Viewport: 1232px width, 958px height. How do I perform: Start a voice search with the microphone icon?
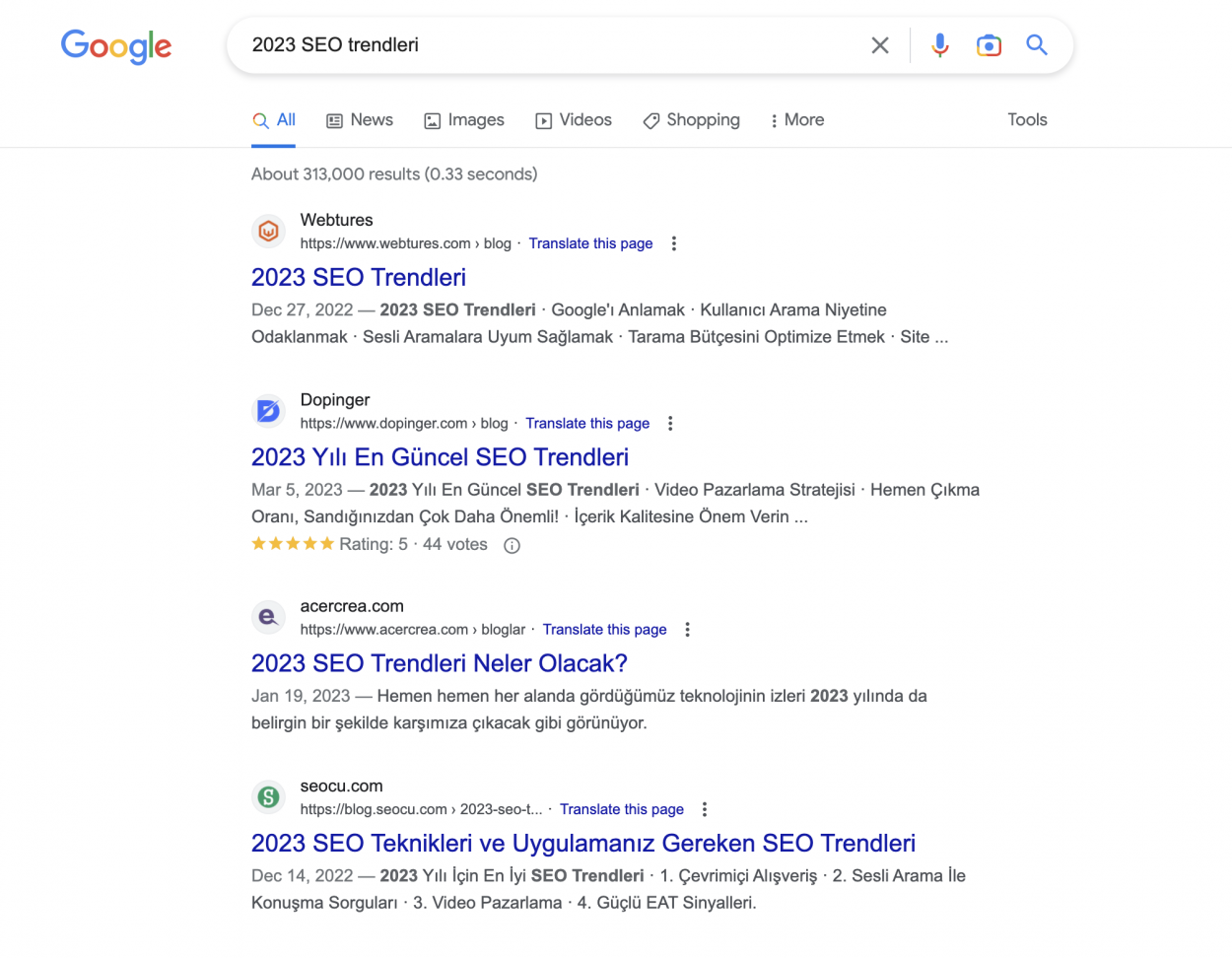939,44
